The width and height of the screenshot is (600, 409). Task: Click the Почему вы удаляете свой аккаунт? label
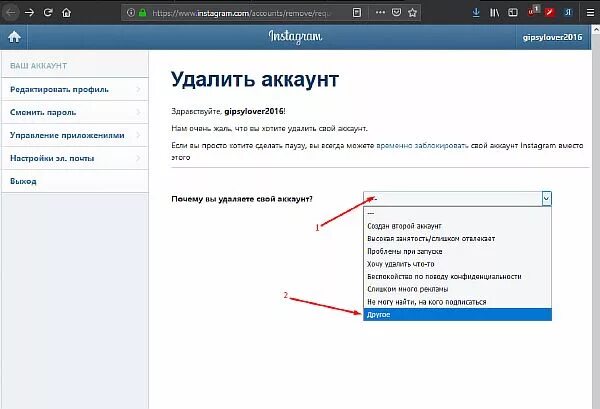pos(242,199)
